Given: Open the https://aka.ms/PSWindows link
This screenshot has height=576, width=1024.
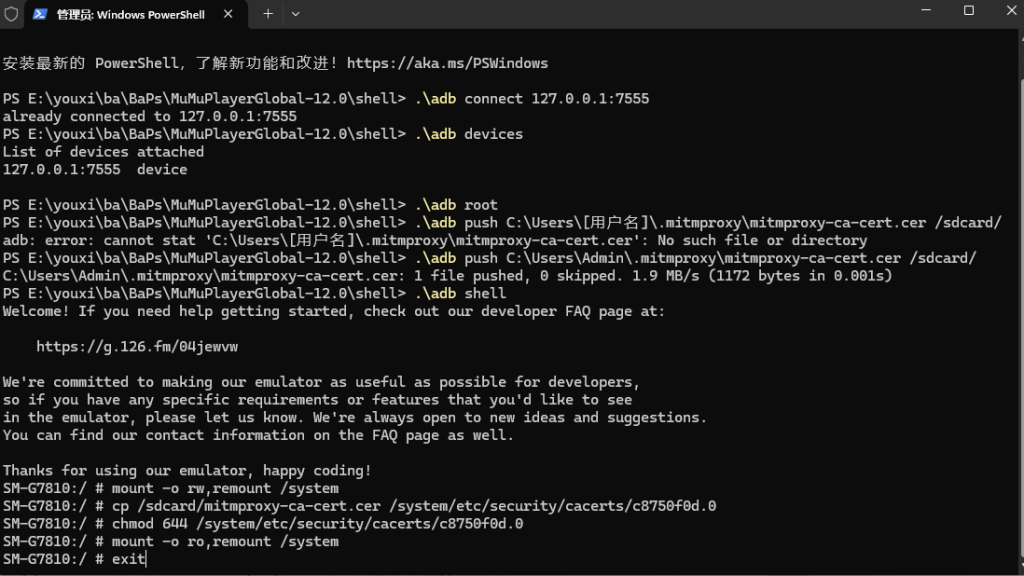Looking at the screenshot, I should click(447, 63).
